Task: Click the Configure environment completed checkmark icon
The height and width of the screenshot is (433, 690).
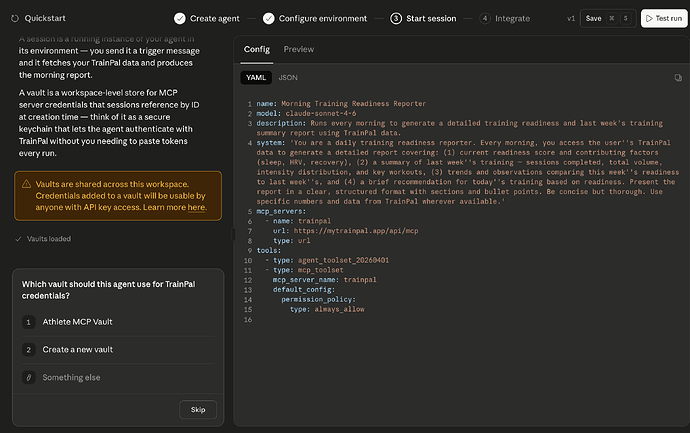Action: point(268,18)
